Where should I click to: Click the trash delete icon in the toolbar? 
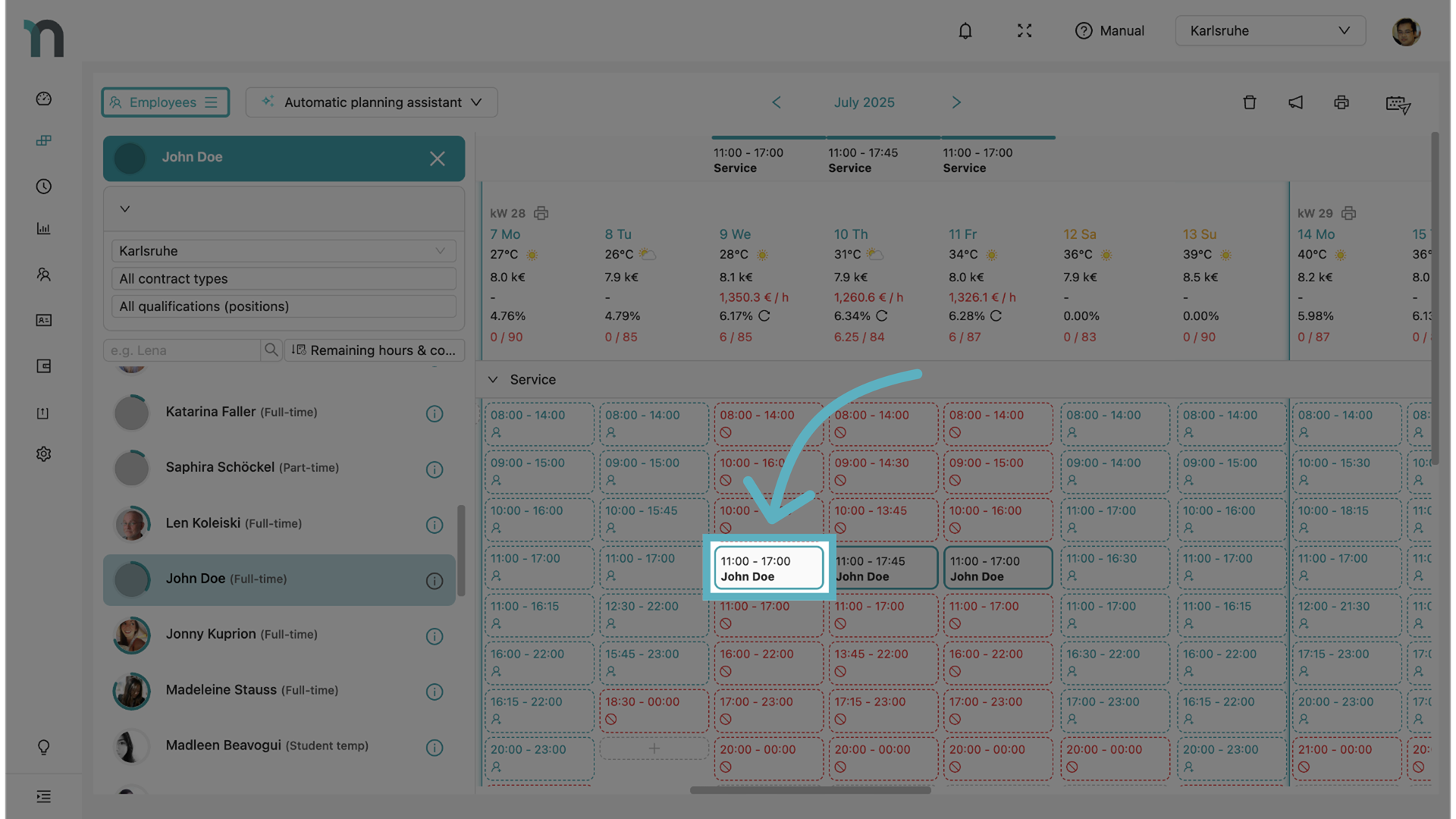click(1250, 102)
